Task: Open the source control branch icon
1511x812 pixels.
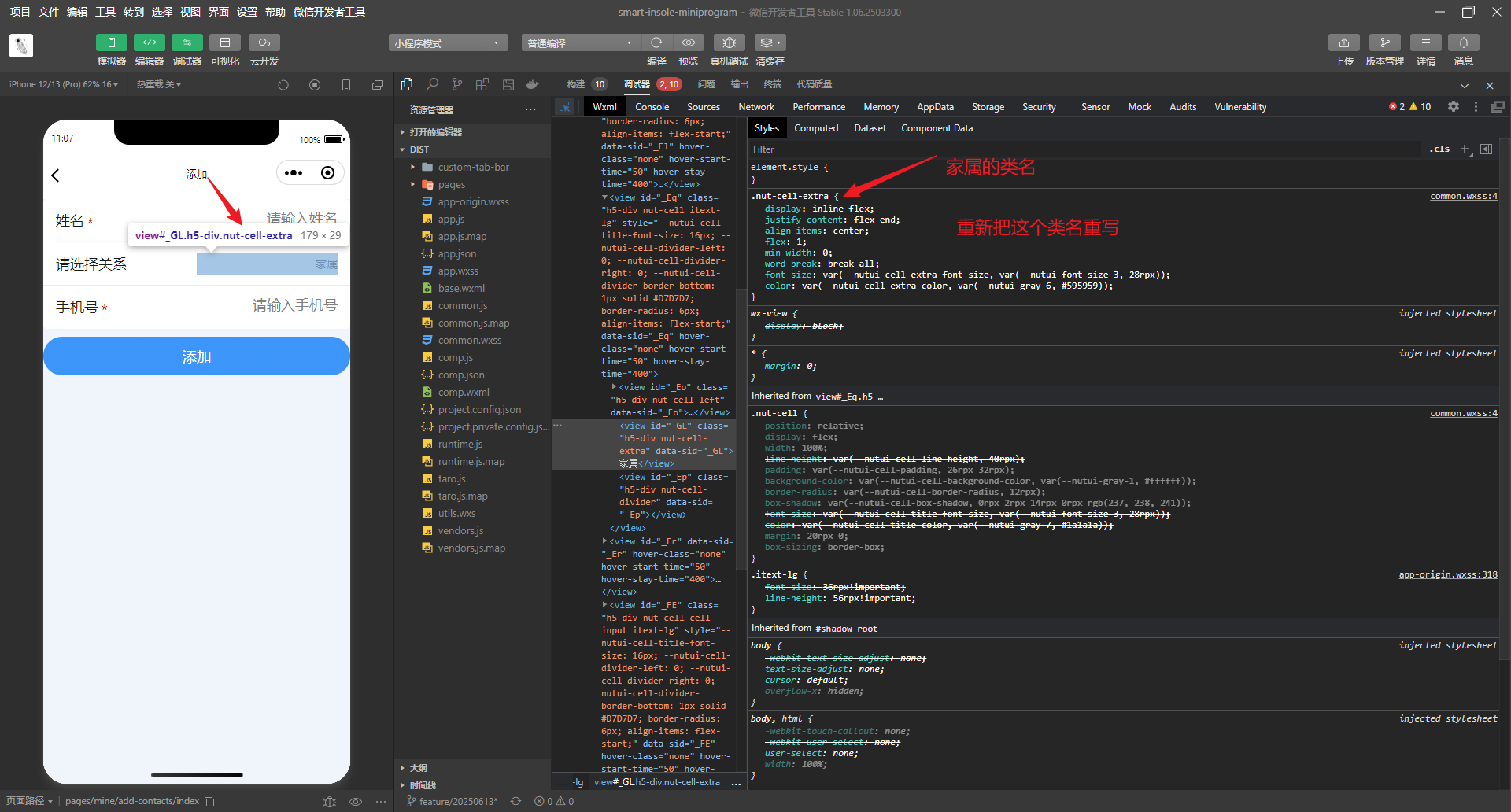Action: [x=457, y=84]
